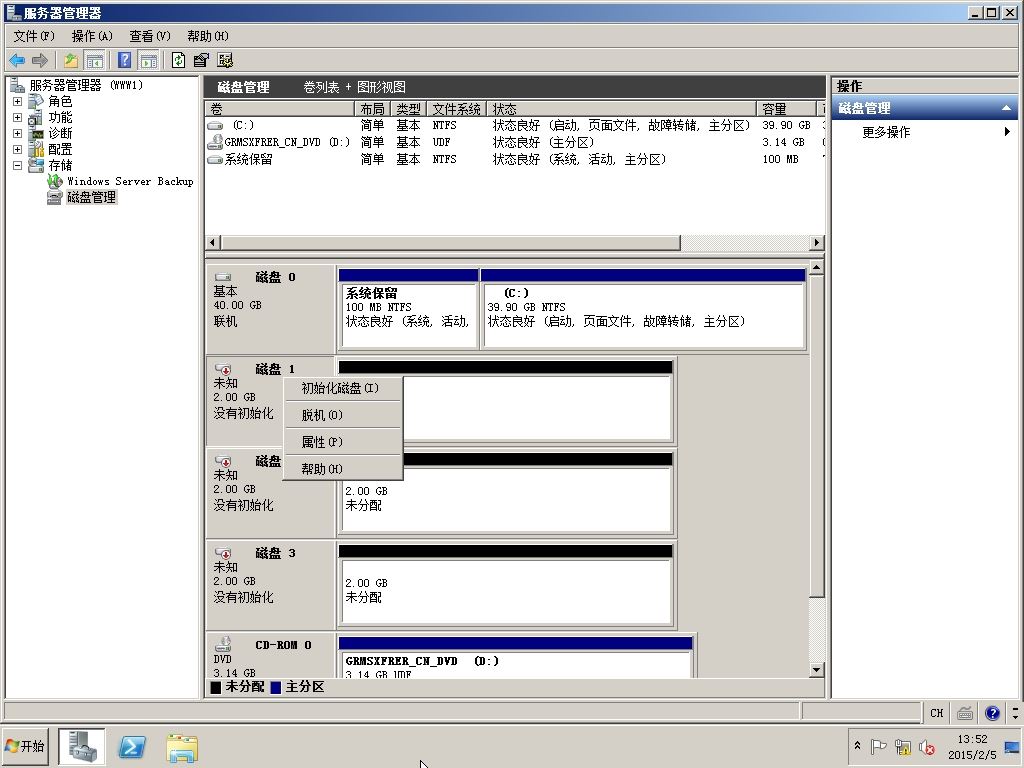The width and height of the screenshot is (1024, 768).
Task: Click the 服务器管理器 (WWW1) root icon
Action: [18, 85]
